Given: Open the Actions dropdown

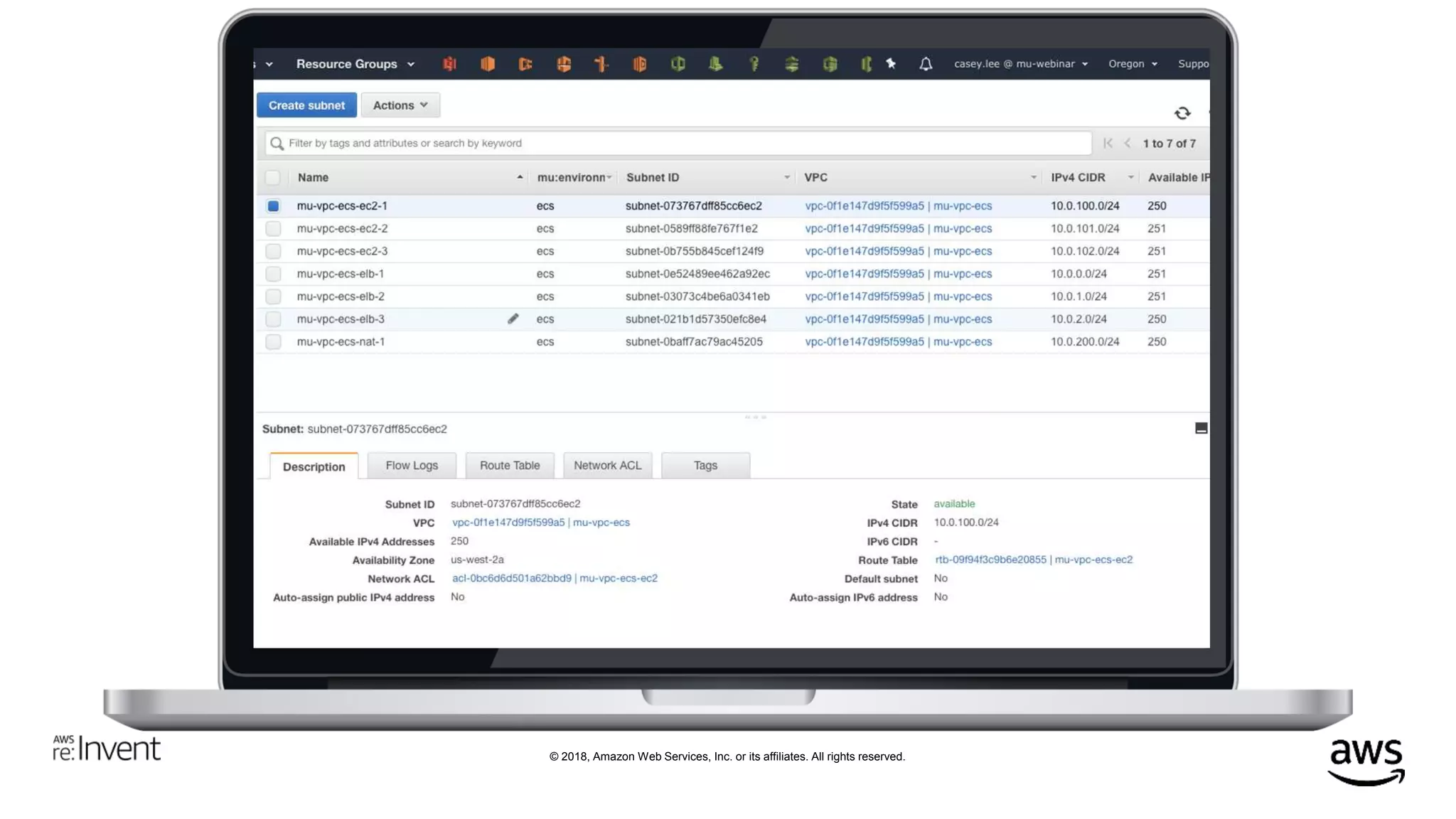Looking at the screenshot, I should pyautogui.click(x=400, y=105).
